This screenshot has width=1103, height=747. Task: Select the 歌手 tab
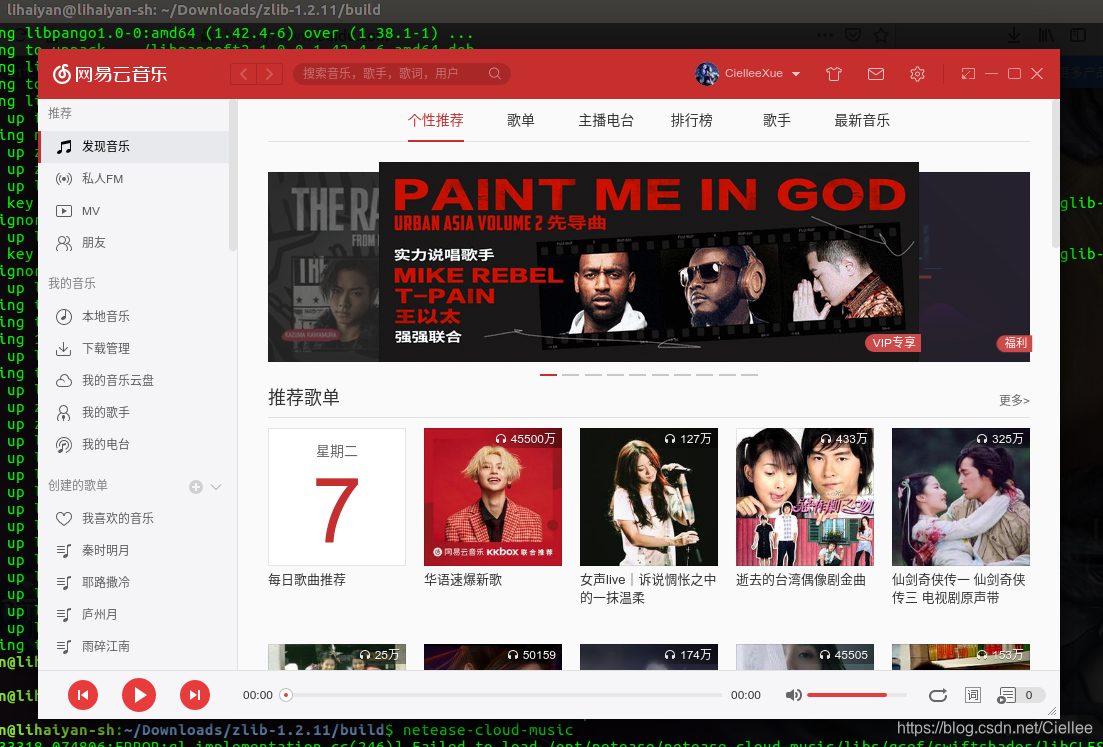pos(777,121)
